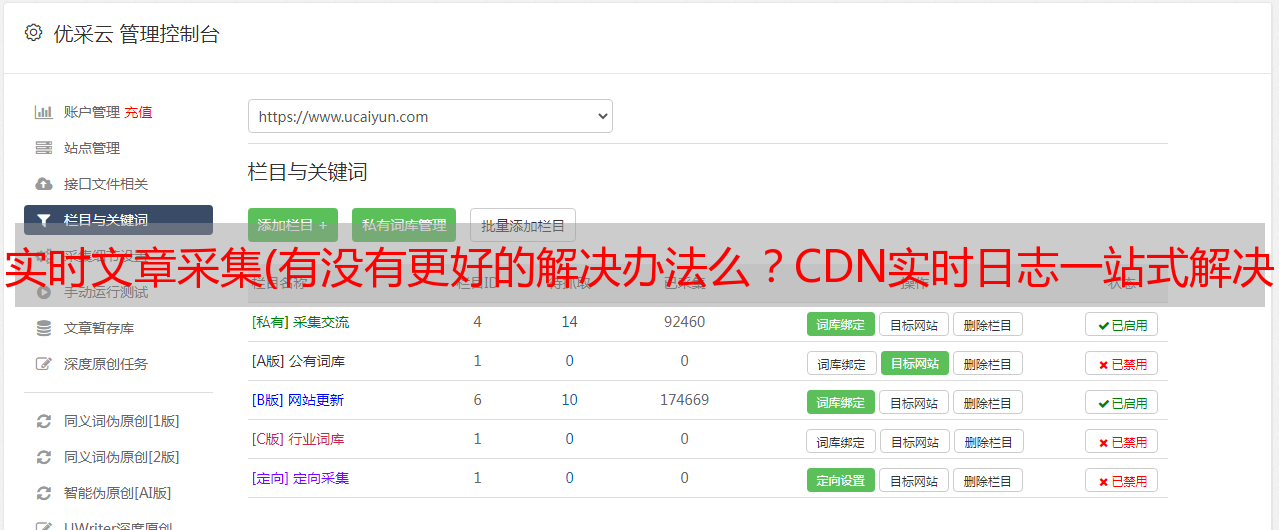Click the 92460 collected count cell
1279x530 pixels.
coord(684,322)
